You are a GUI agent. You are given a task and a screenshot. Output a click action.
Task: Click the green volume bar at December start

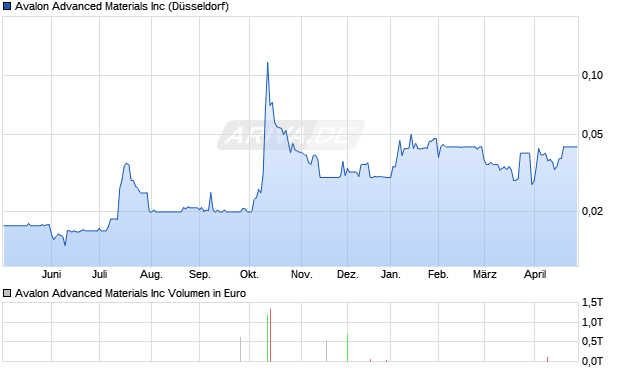pyautogui.click(x=348, y=348)
